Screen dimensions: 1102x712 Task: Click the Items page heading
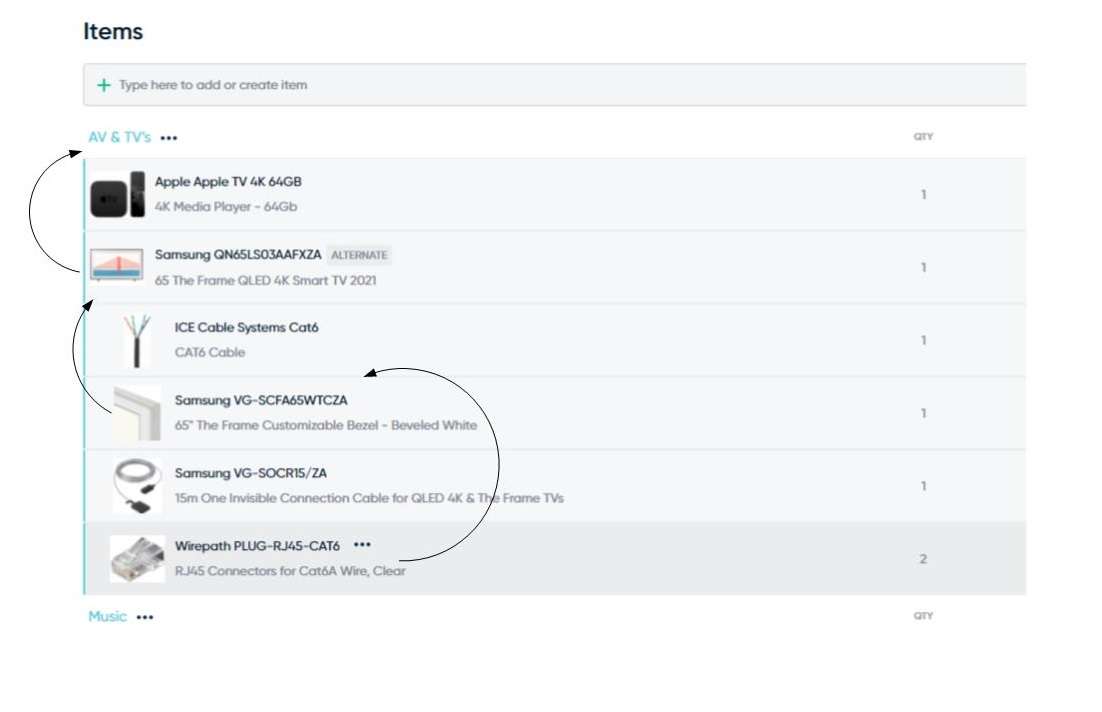point(113,32)
